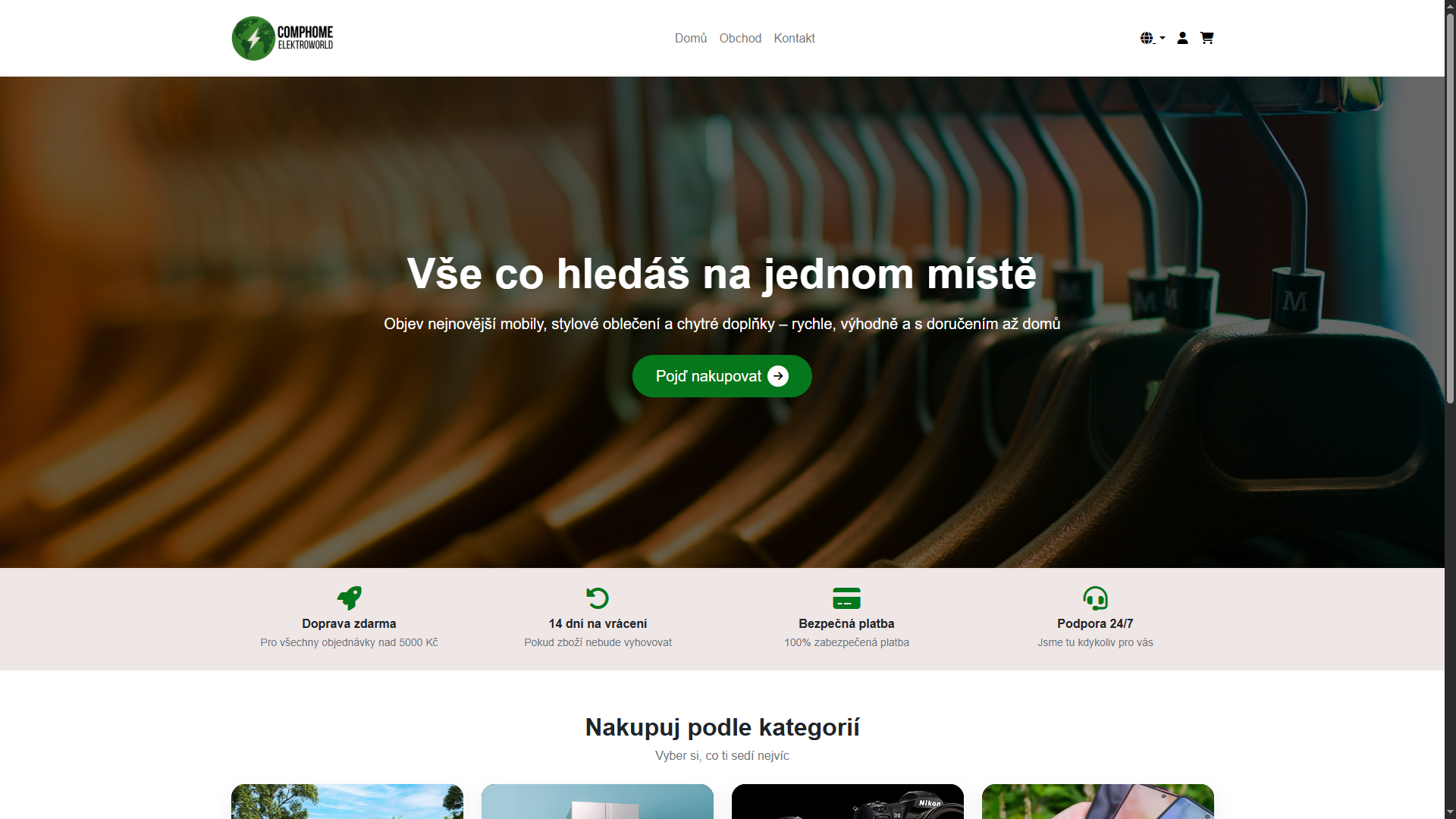
Task: Click the headset support icon
Action: [1095, 598]
